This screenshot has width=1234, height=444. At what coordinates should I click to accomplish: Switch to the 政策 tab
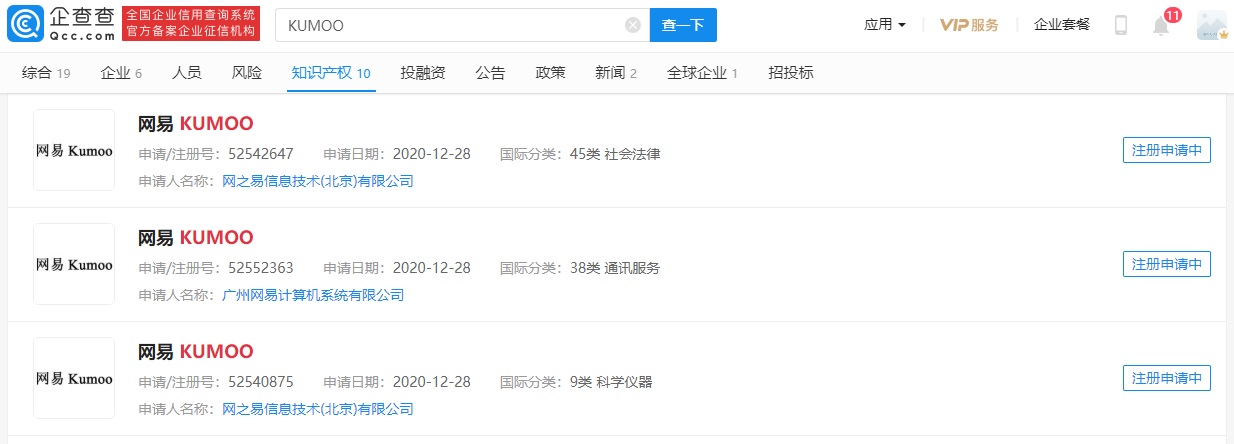click(x=550, y=72)
